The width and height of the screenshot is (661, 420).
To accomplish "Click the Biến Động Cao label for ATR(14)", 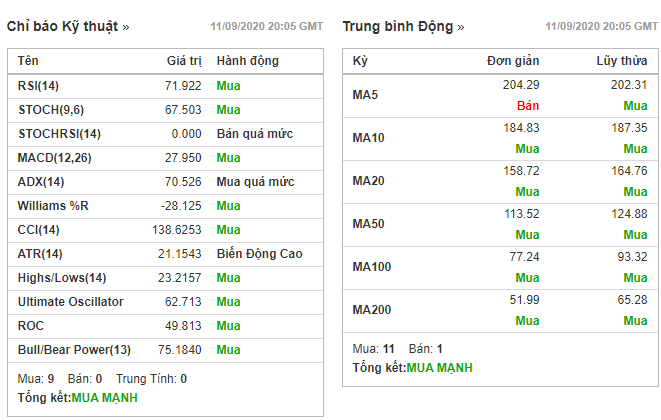I will pyautogui.click(x=259, y=254).
